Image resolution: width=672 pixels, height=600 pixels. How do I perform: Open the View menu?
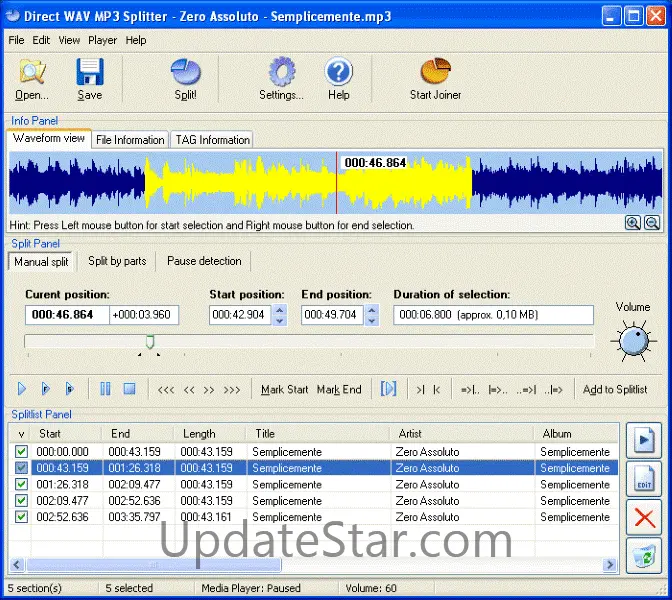click(69, 40)
